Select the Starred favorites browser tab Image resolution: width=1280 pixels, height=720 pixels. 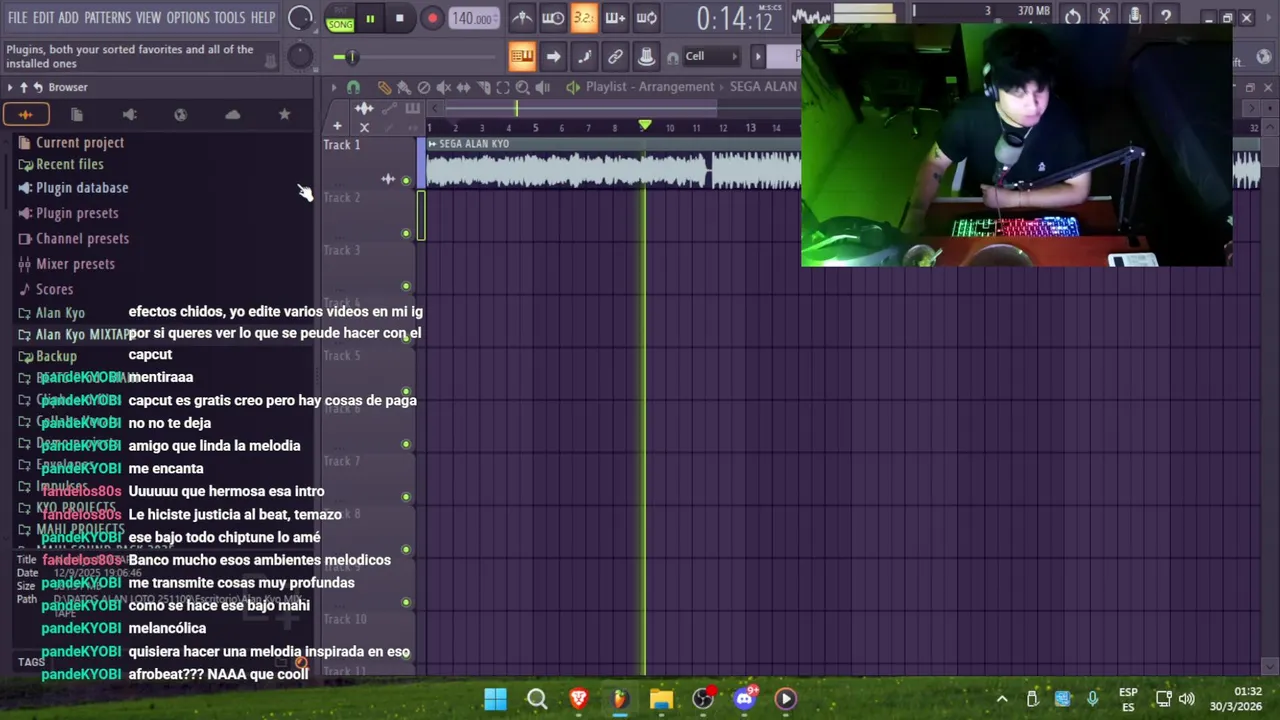click(284, 114)
